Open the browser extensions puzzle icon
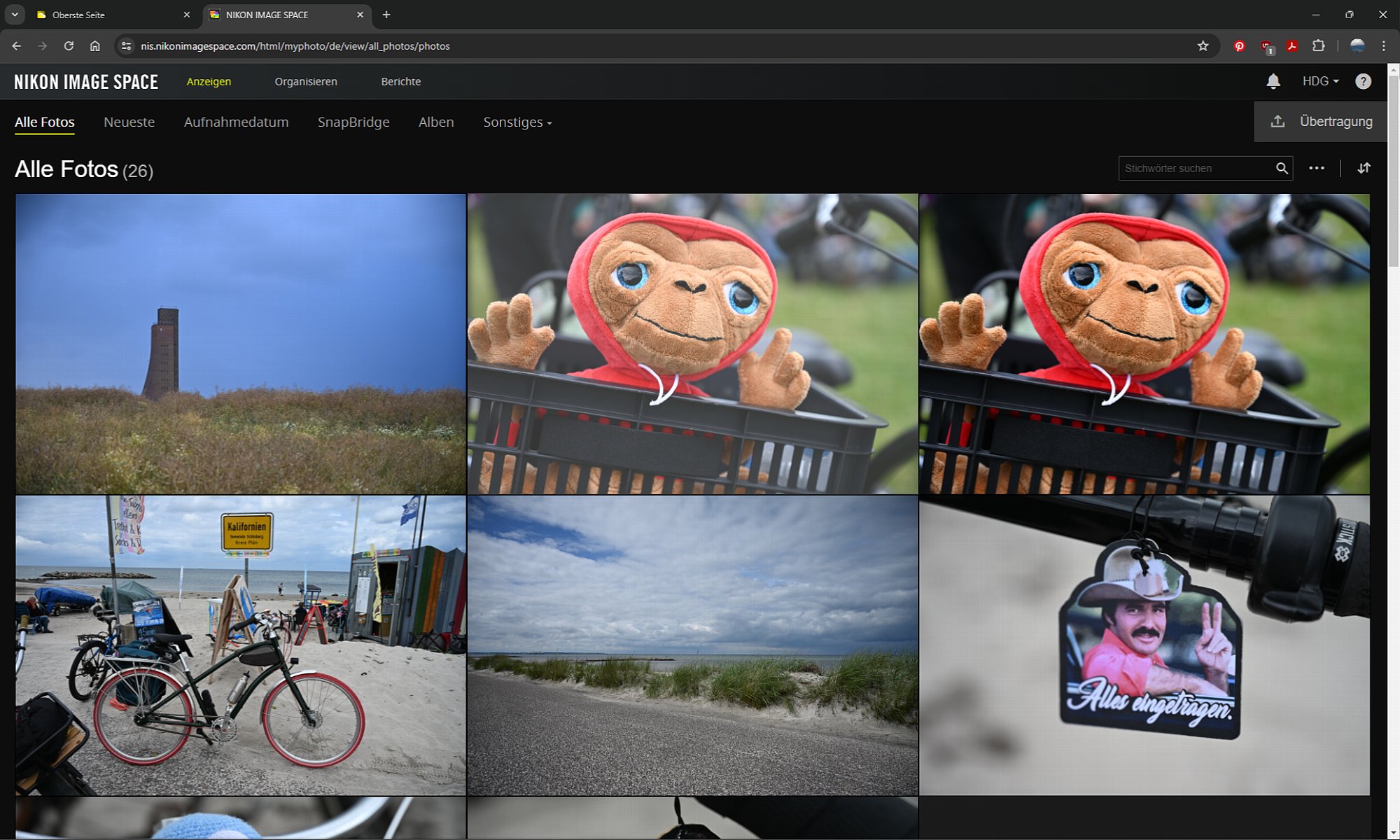1400x840 pixels. point(1318,46)
